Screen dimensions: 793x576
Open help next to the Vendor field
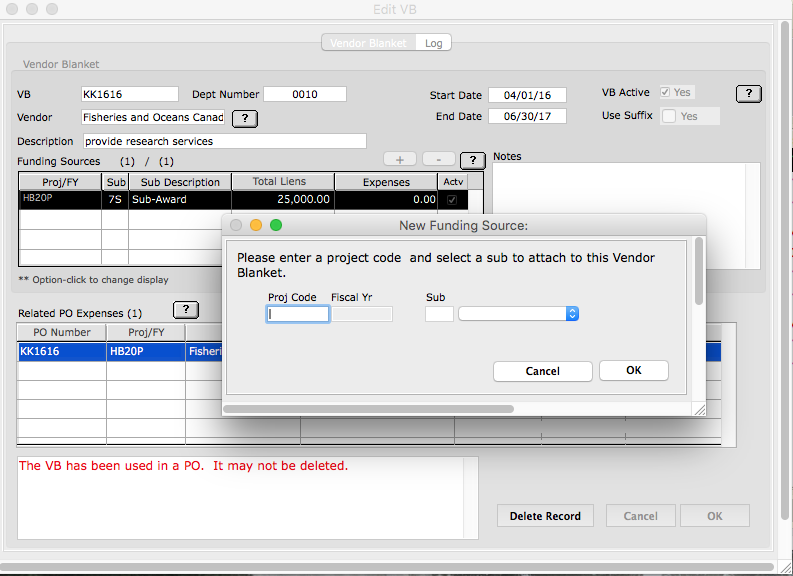coord(245,118)
